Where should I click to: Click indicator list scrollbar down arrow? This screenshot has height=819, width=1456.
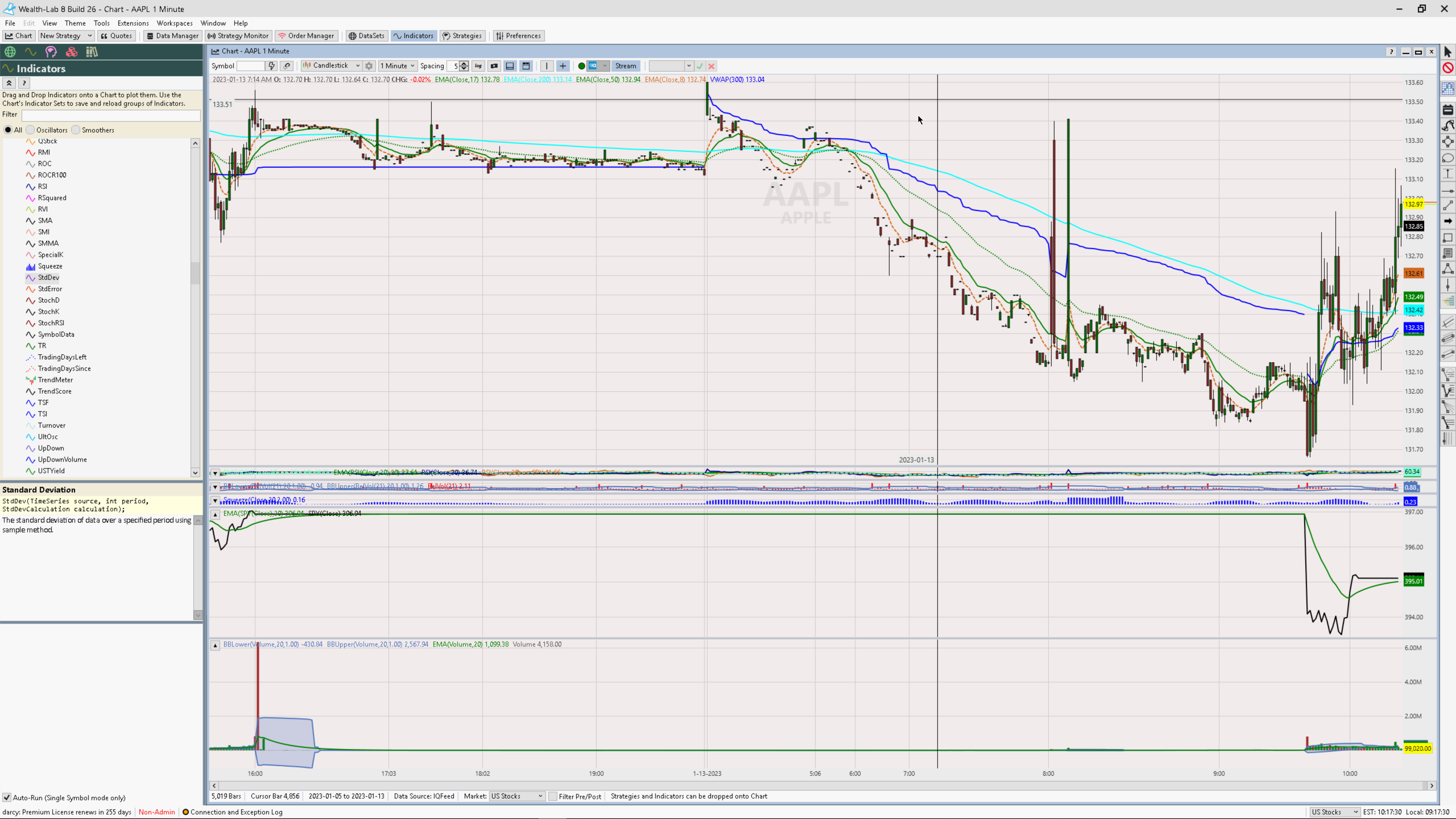196,473
